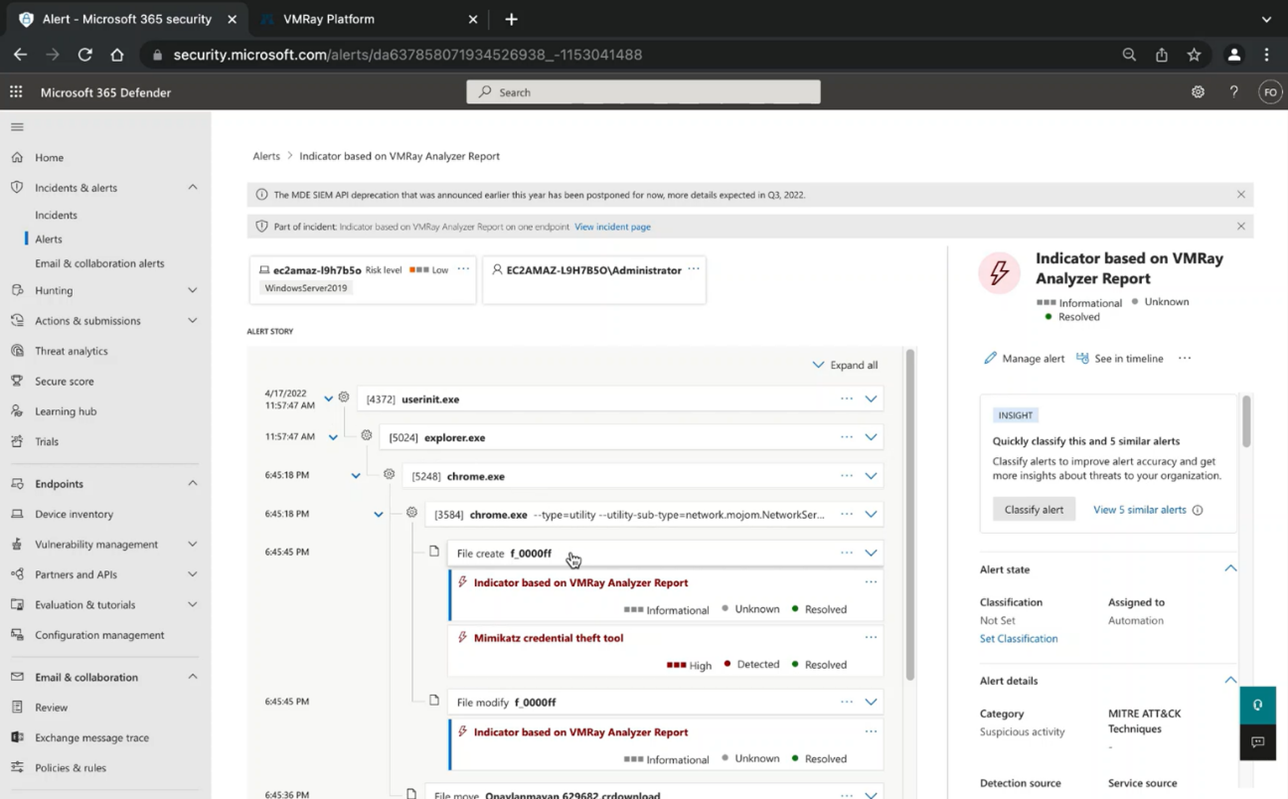The width and height of the screenshot is (1288, 799).
Task: Open the Chrome tab search chevron
Action: (1266, 19)
